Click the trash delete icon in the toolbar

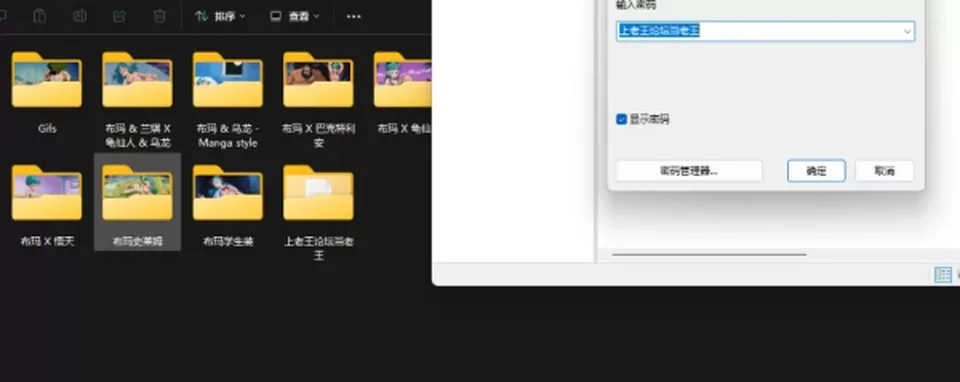pos(159,16)
